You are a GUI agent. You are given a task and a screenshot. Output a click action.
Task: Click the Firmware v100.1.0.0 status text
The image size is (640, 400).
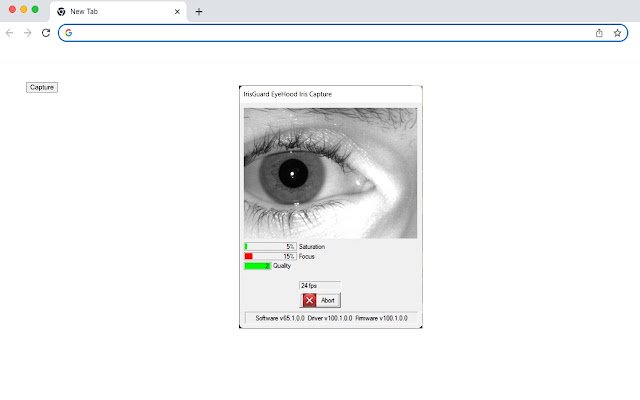pyautogui.click(x=381, y=318)
